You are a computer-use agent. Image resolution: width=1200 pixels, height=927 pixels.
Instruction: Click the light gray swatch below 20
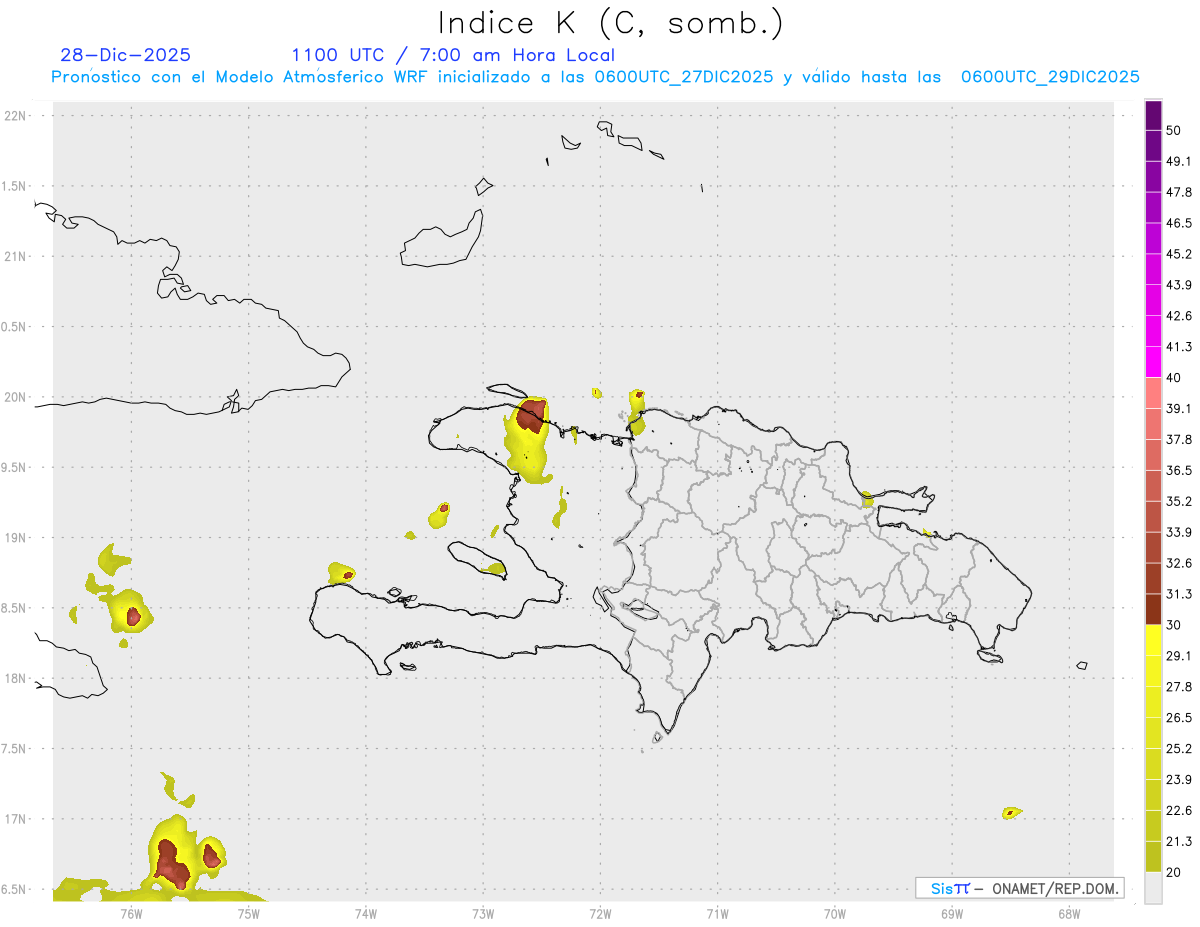(x=1153, y=888)
